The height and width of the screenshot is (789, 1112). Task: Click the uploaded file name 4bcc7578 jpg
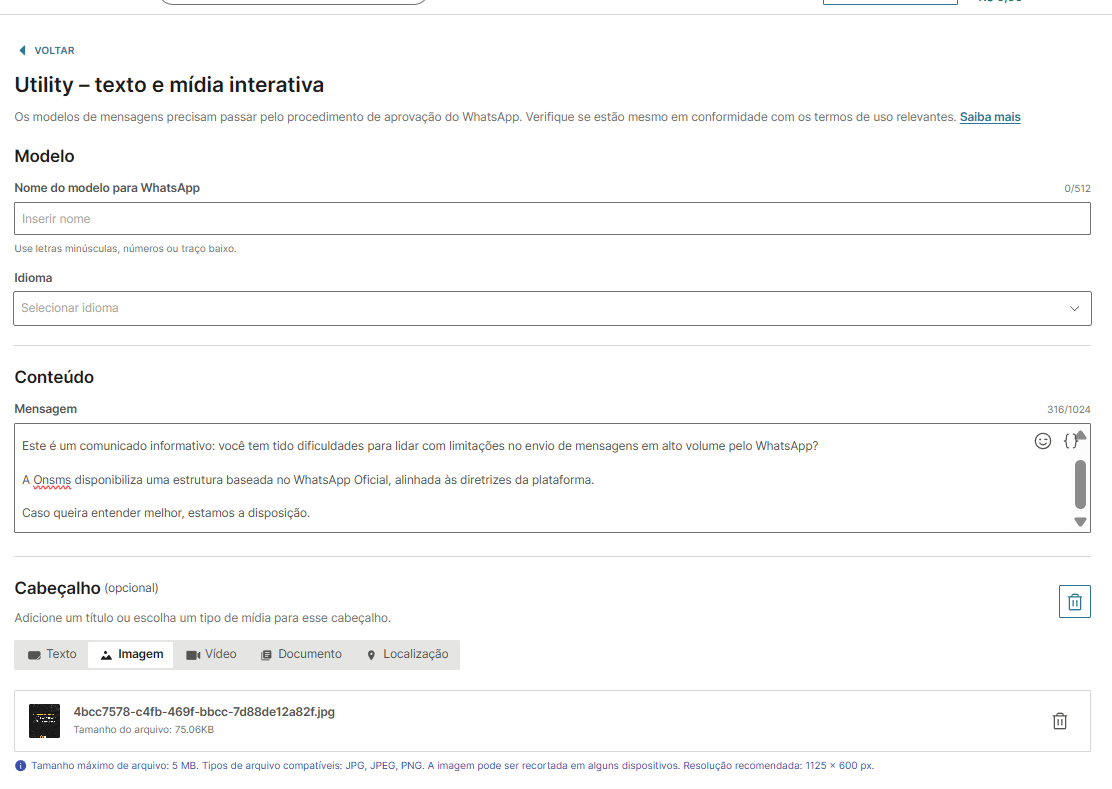(x=204, y=712)
